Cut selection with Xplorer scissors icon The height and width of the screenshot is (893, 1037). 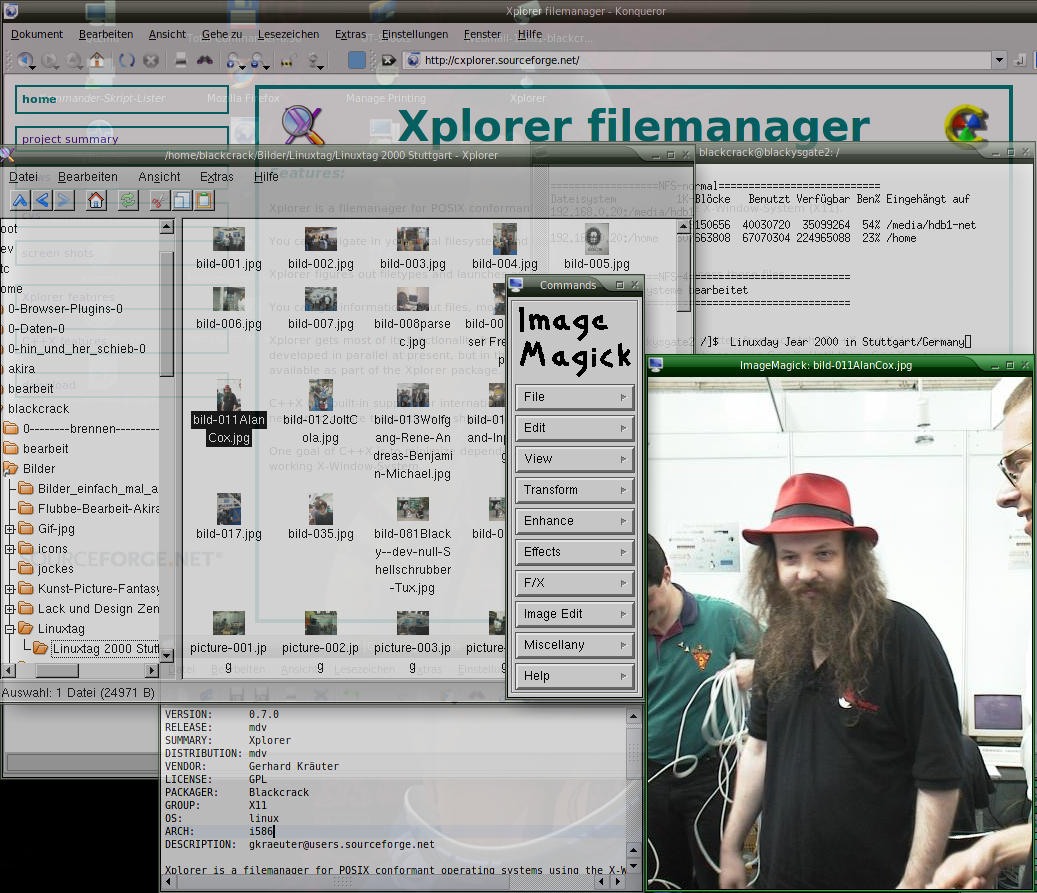[x=159, y=200]
